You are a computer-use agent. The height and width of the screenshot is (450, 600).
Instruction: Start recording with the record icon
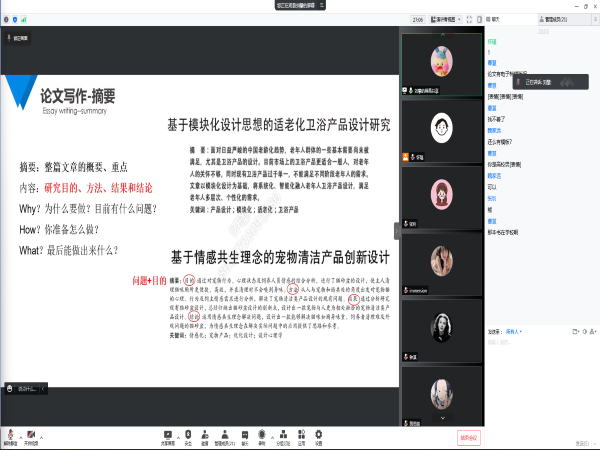coord(262,435)
